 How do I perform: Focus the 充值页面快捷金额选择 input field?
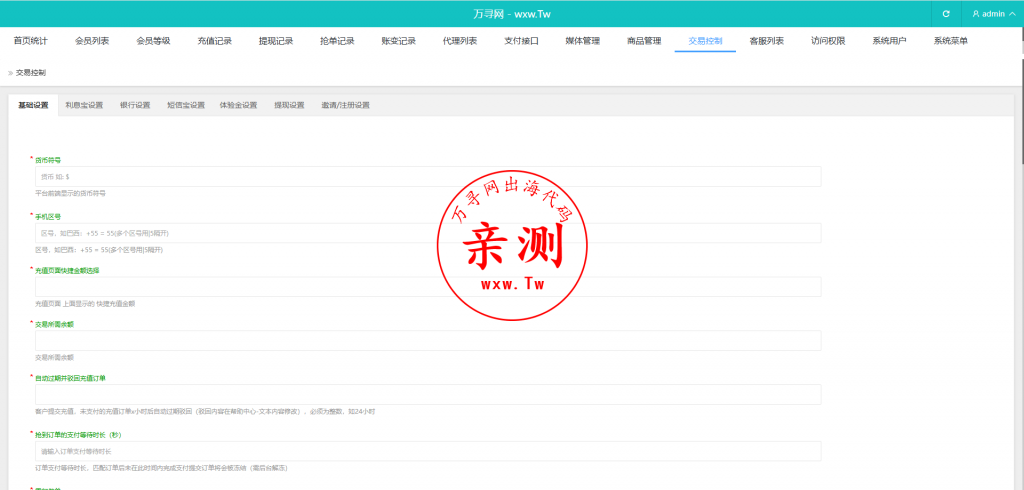point(428,287)
